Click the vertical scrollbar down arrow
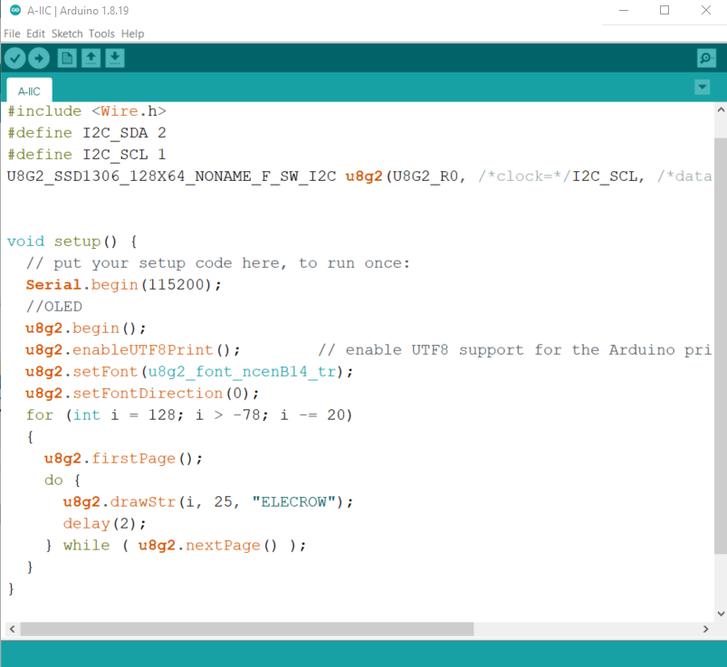The image size is (727, 667). [x=721, y=614]
